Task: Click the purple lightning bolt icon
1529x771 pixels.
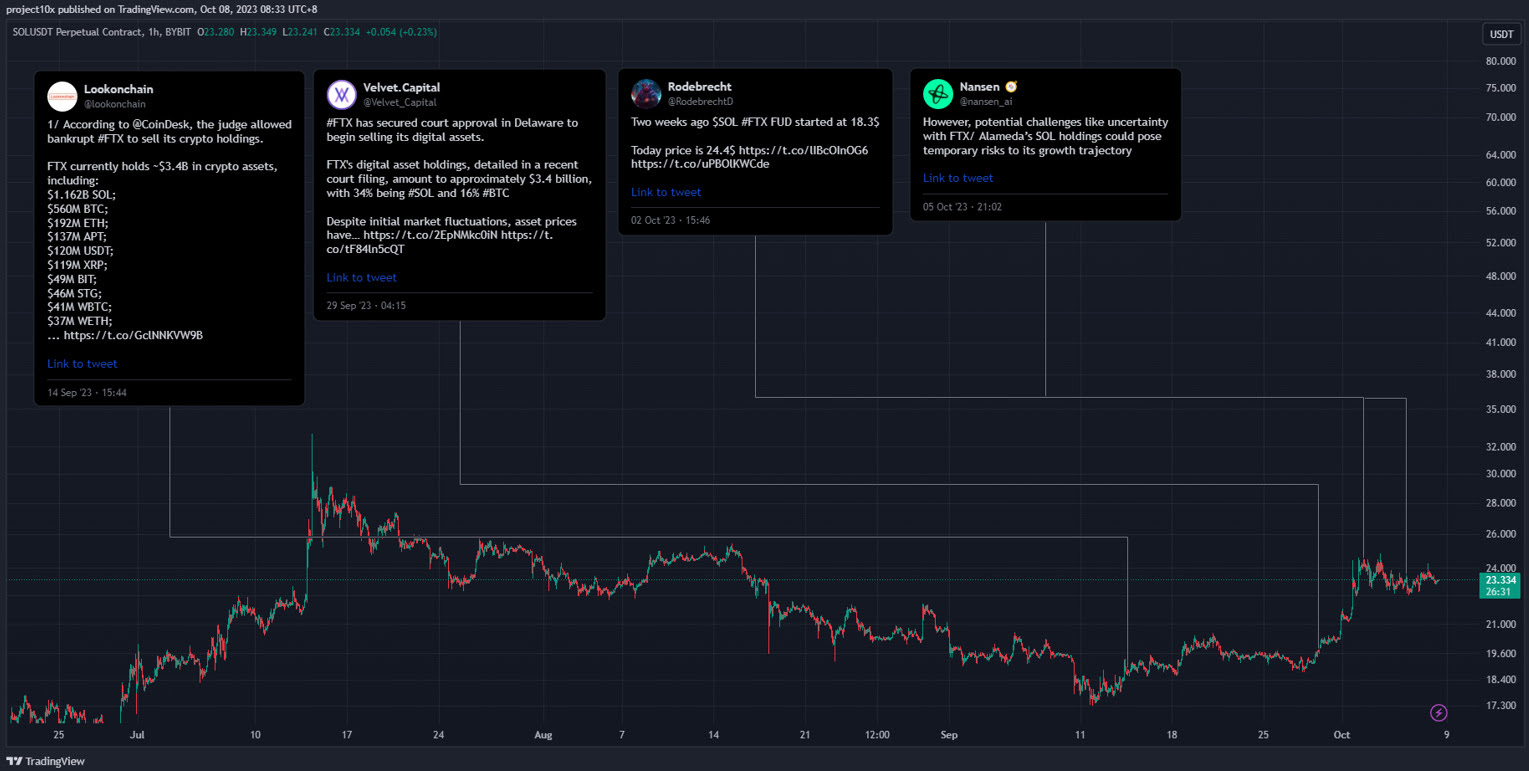Action: coord(1439,712)
